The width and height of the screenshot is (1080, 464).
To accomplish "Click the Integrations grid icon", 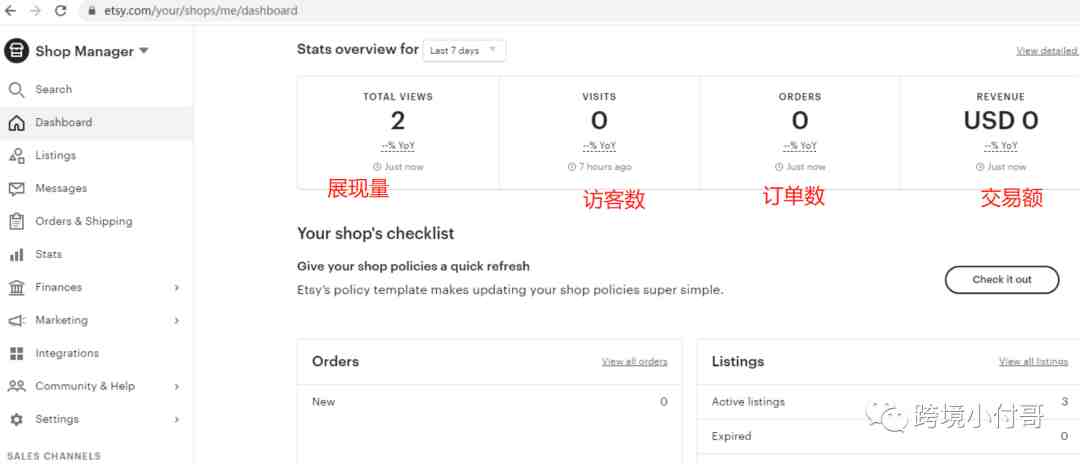I will (17, 353).
